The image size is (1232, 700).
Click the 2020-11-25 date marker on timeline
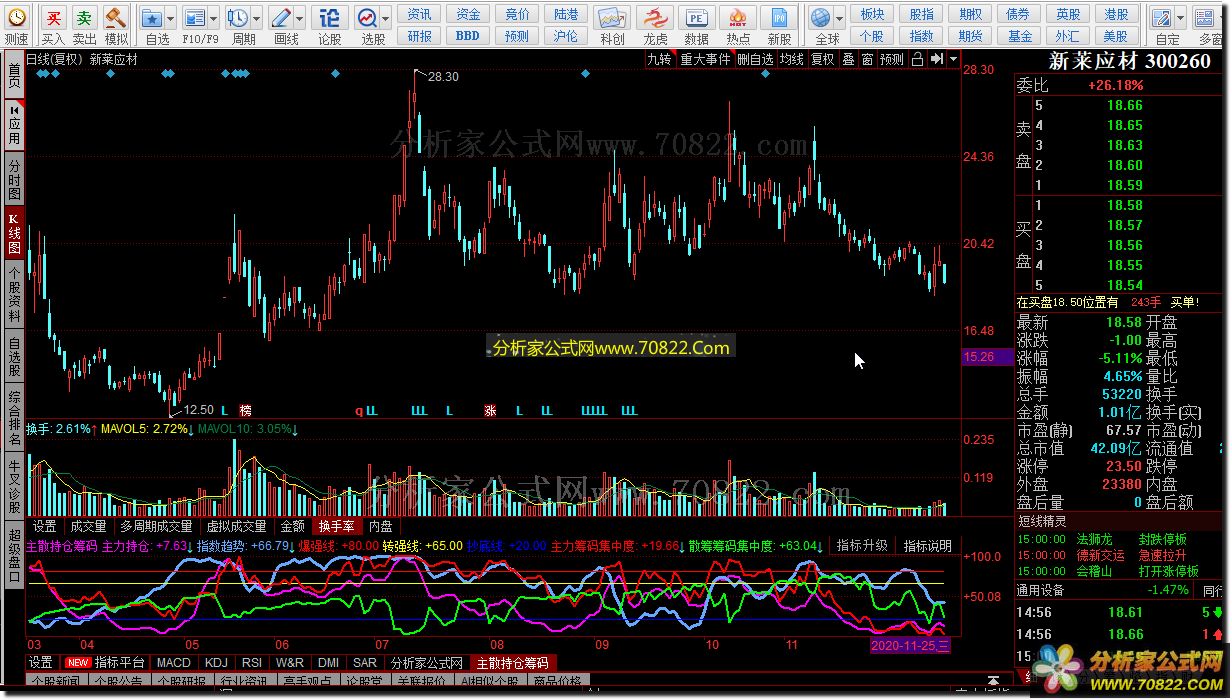[911, 646]
